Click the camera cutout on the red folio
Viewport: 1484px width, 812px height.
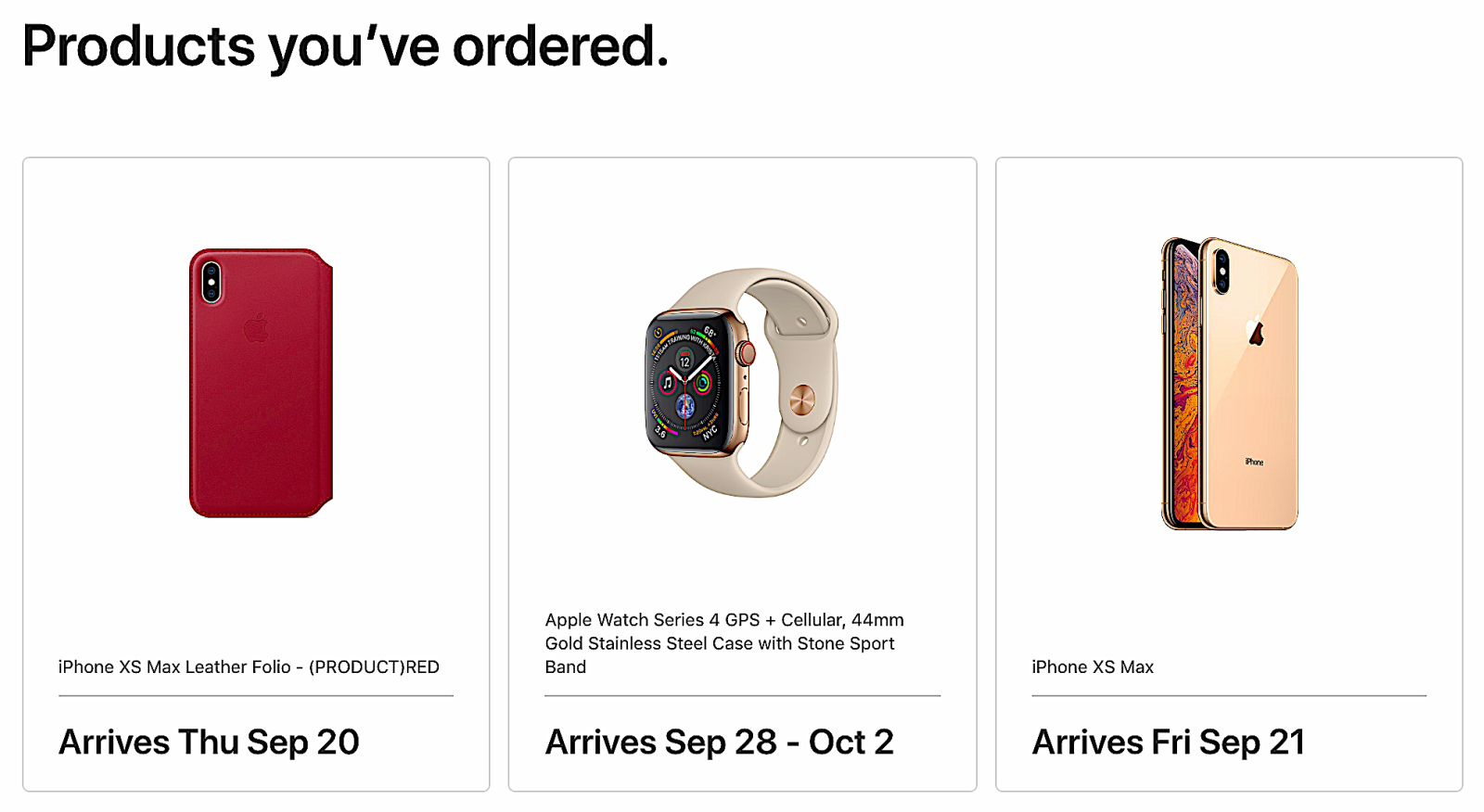click(x=211, y=281)
